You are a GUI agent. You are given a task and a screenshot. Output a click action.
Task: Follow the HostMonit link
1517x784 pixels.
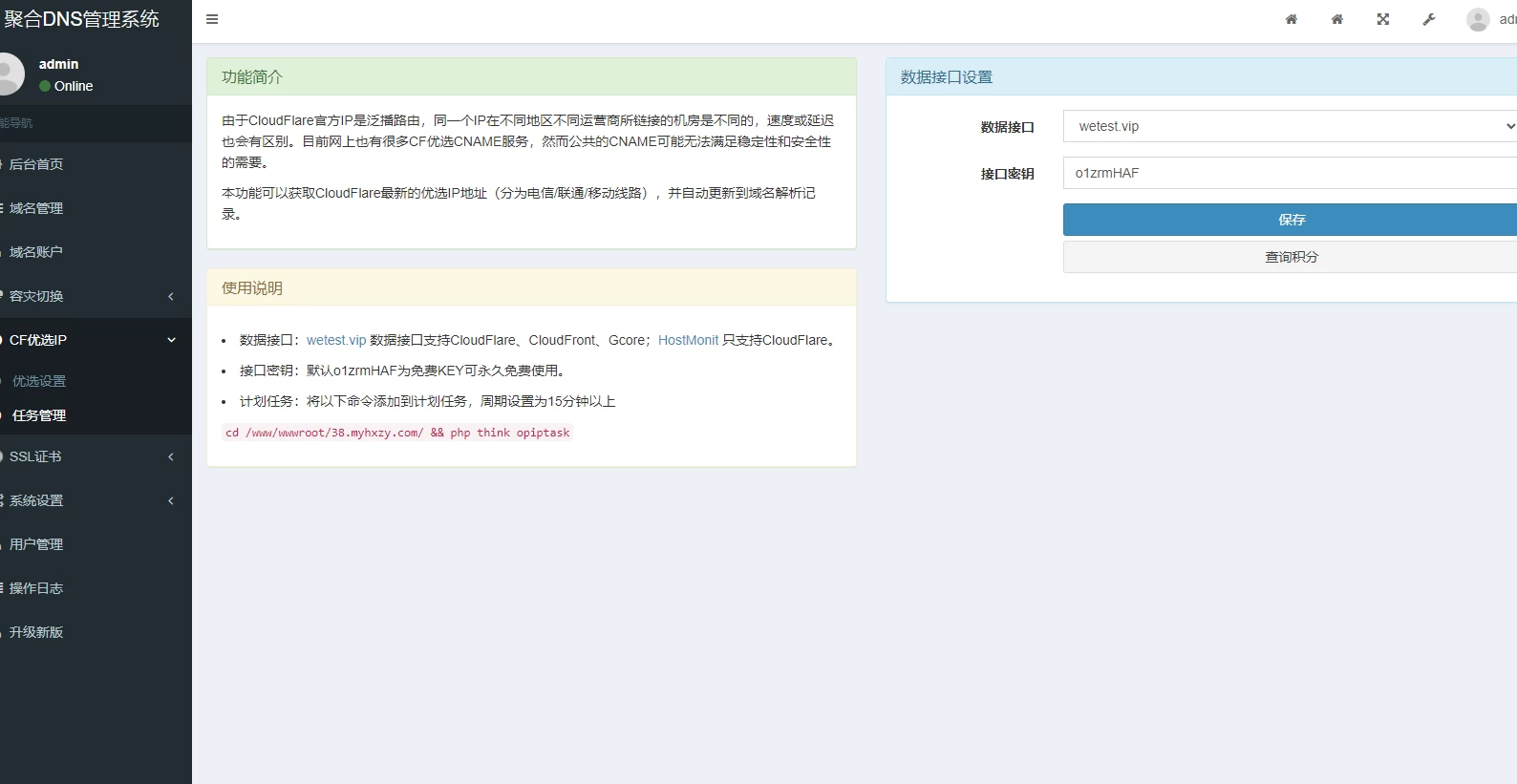pos(688,340)
